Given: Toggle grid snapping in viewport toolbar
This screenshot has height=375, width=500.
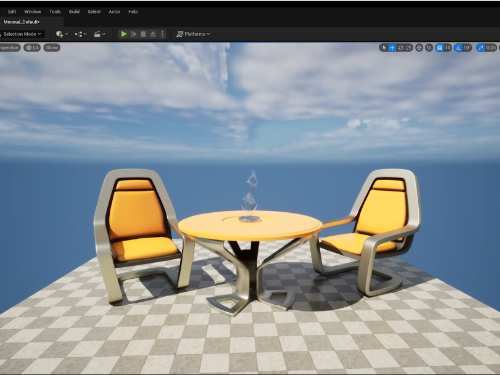Looking at the screenshot, I should pyautogui.click(x=440, y=48).
